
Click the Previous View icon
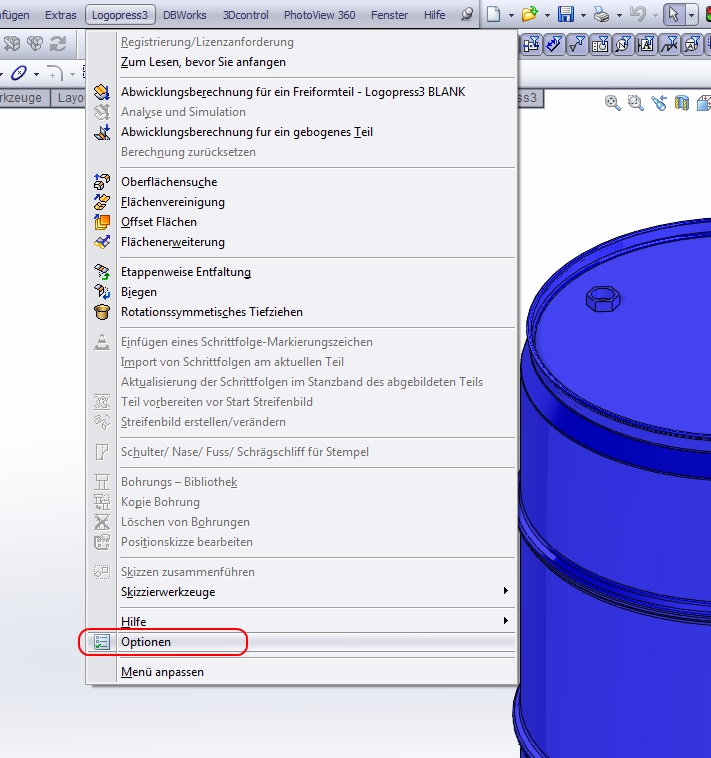point(658,103)
